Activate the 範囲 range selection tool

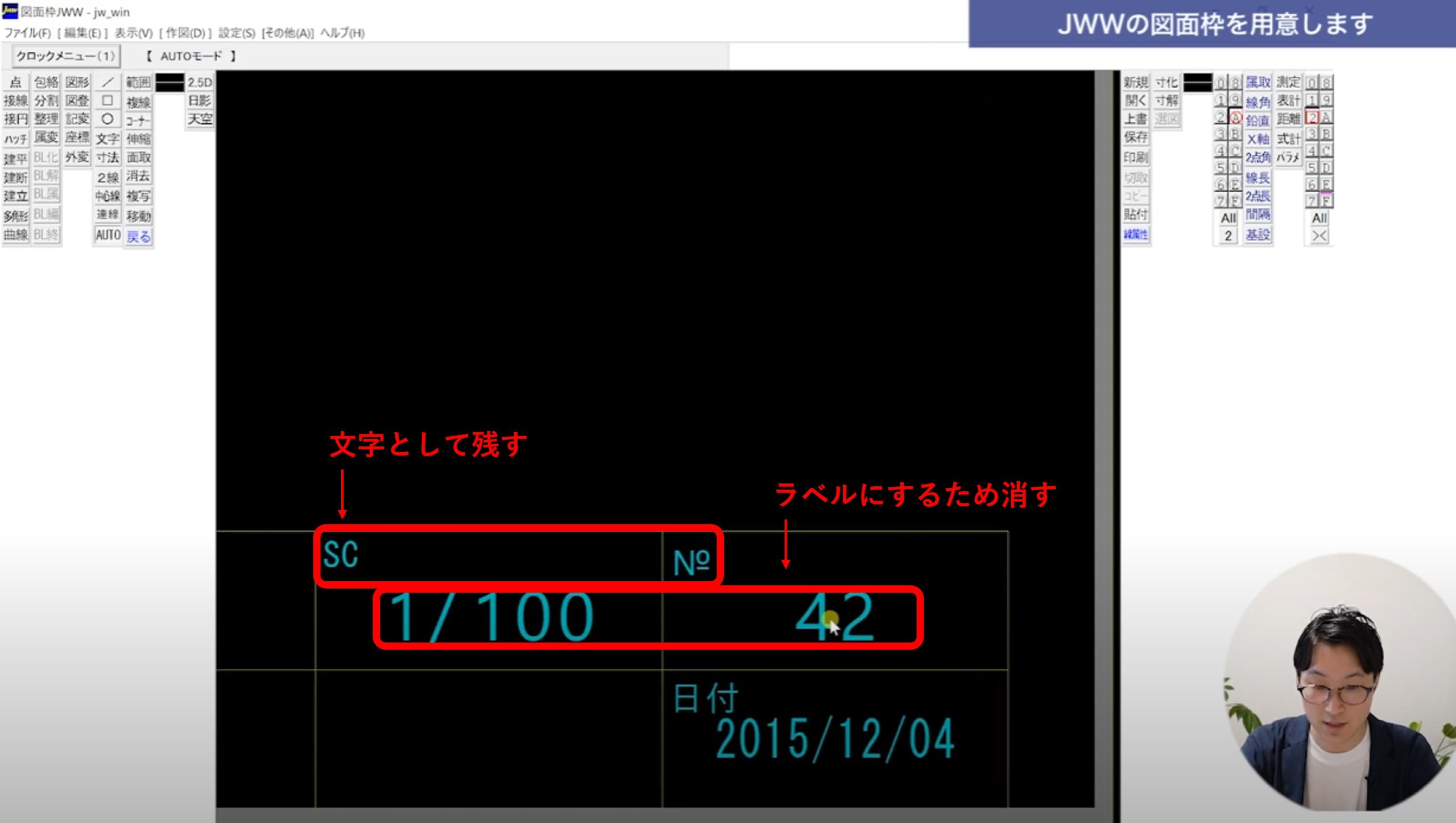point(138,82)
